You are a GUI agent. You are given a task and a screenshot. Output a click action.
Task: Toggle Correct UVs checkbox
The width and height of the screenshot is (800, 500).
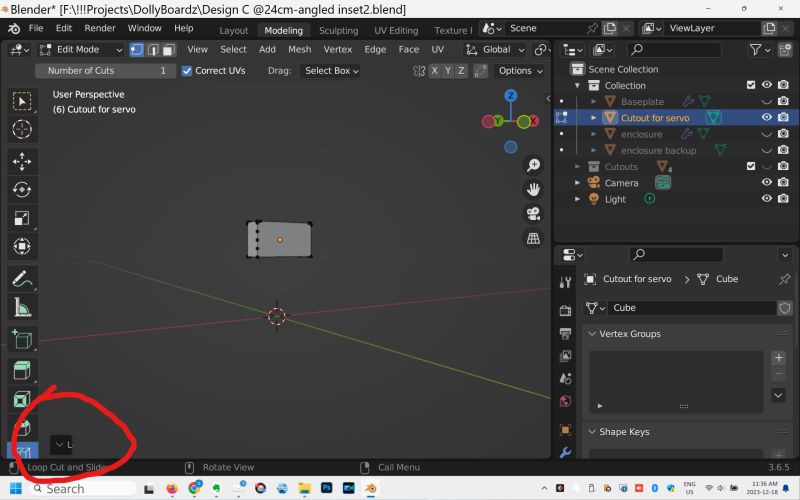click(x=187, y=71)
